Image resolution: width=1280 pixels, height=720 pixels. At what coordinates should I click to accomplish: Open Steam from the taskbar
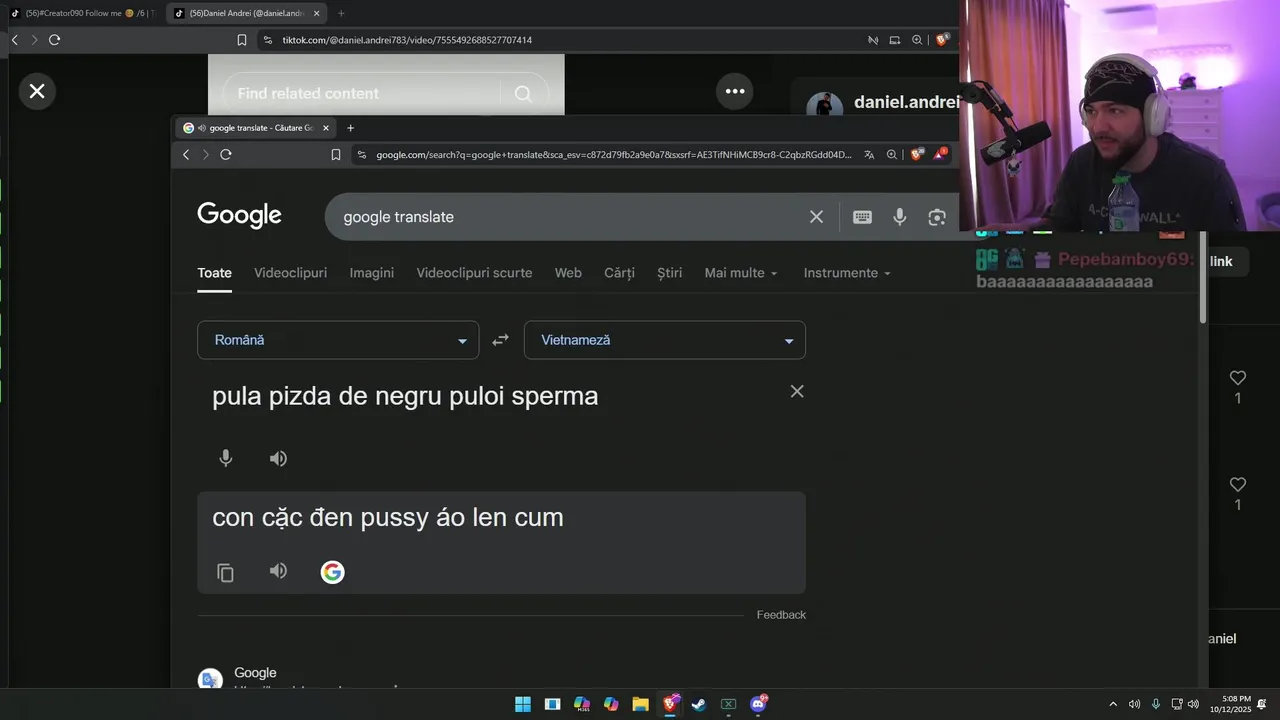(x=699, y=704)
